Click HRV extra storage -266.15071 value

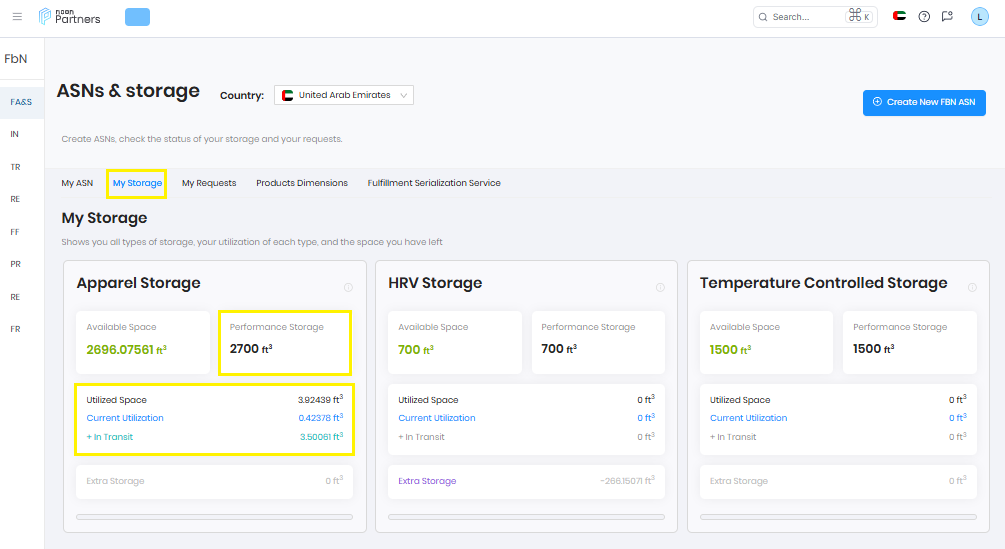point(627,481)
